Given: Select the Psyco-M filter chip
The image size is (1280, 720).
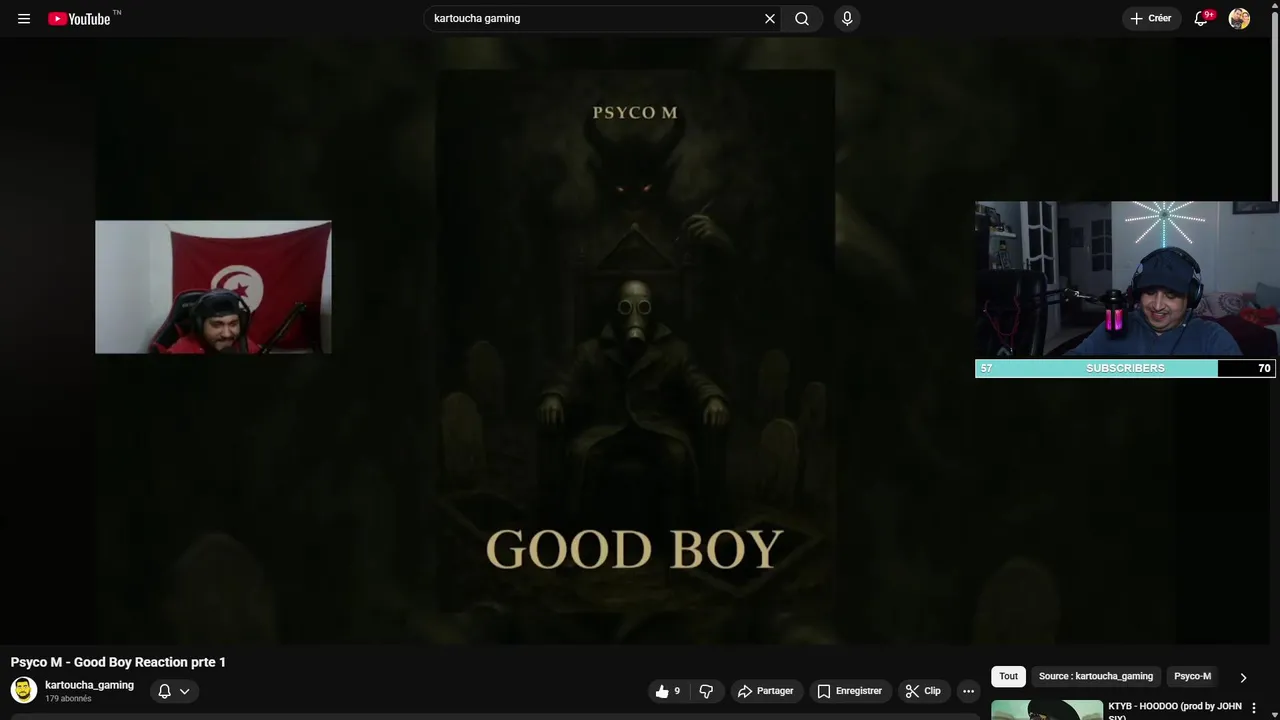Looking at the screenshot, I should (x=1192, y=677).
